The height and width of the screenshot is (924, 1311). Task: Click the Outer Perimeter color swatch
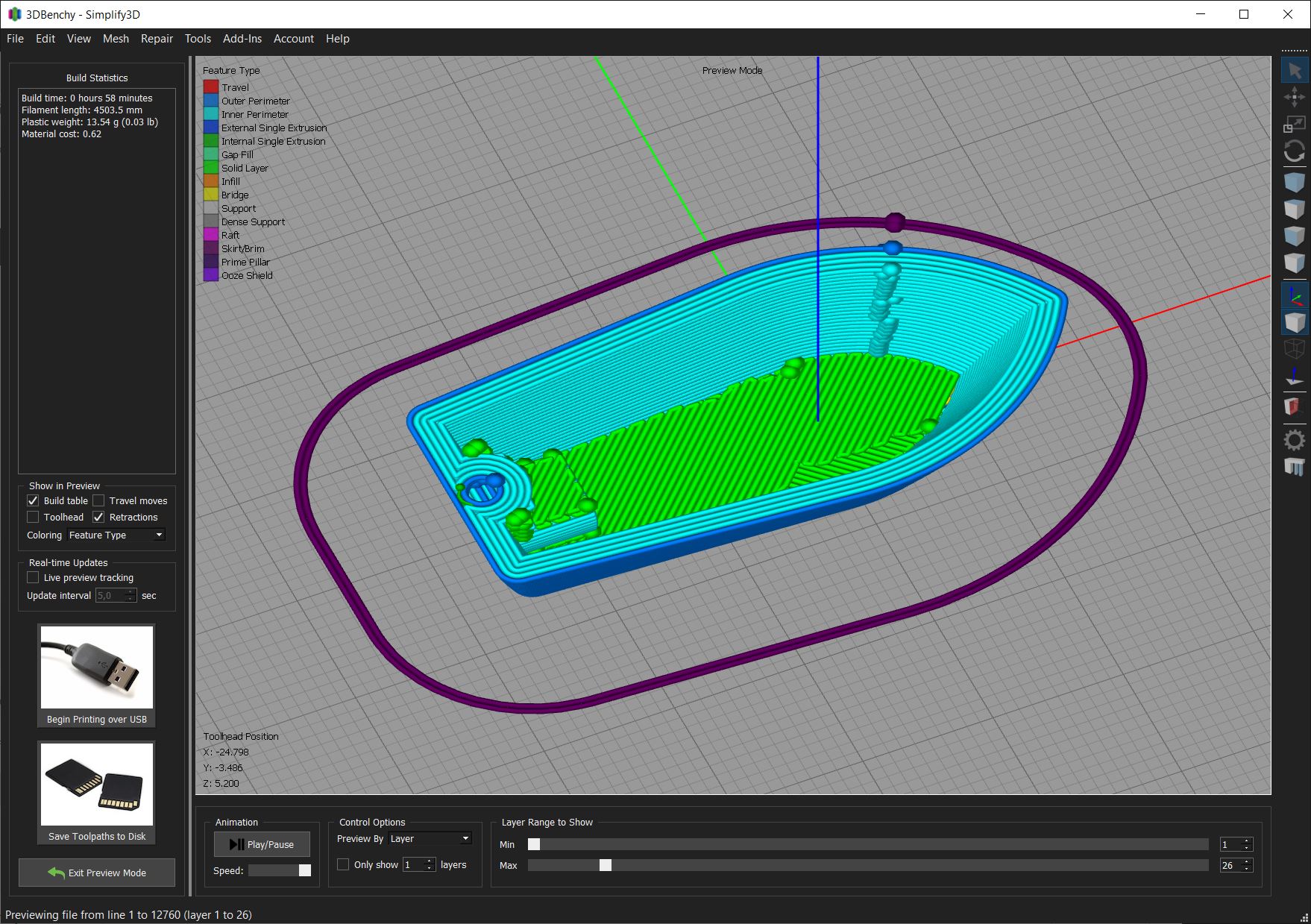tap(211, 101)
